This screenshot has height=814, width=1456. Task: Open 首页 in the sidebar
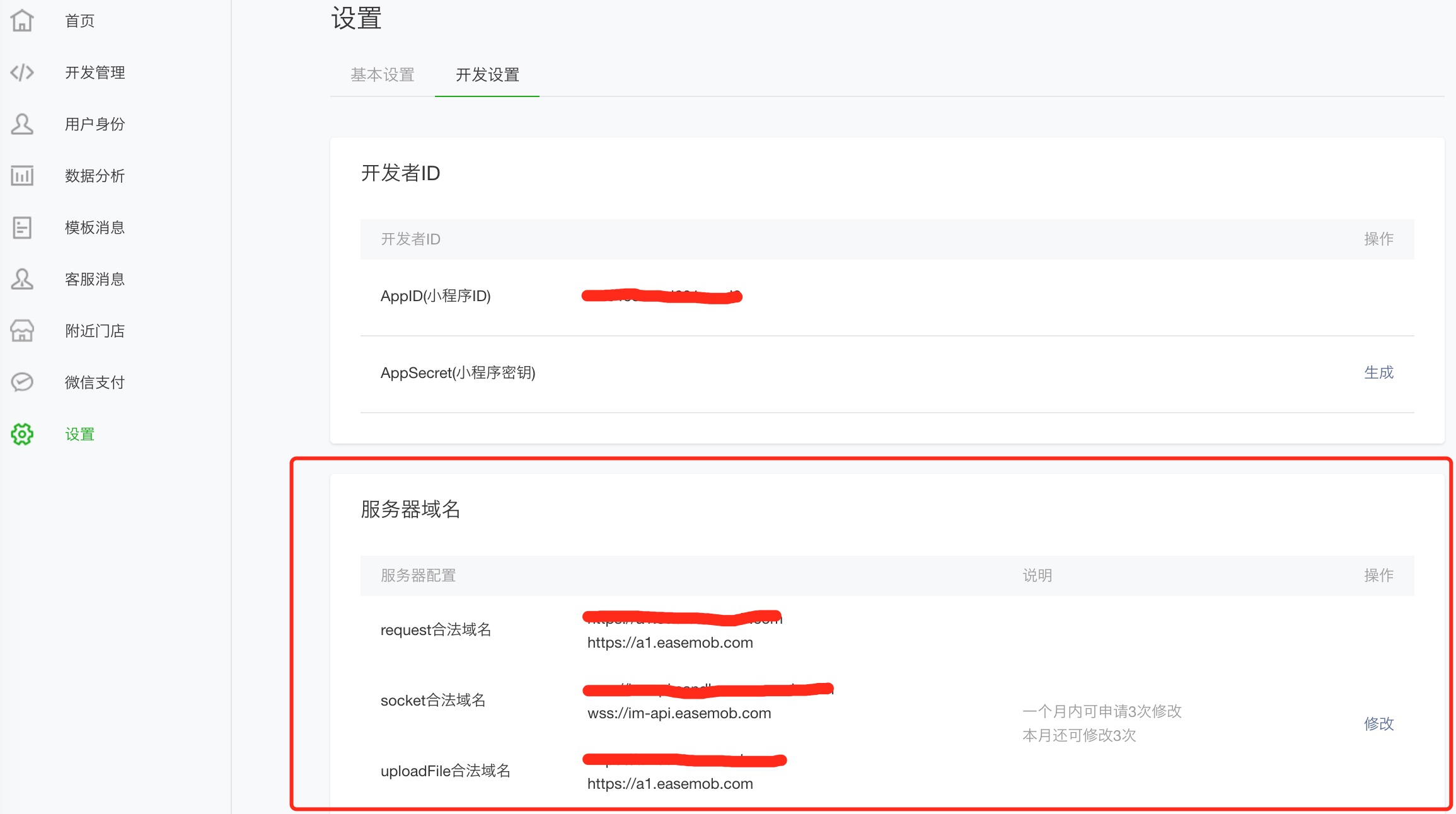click(x=80, y=21)
